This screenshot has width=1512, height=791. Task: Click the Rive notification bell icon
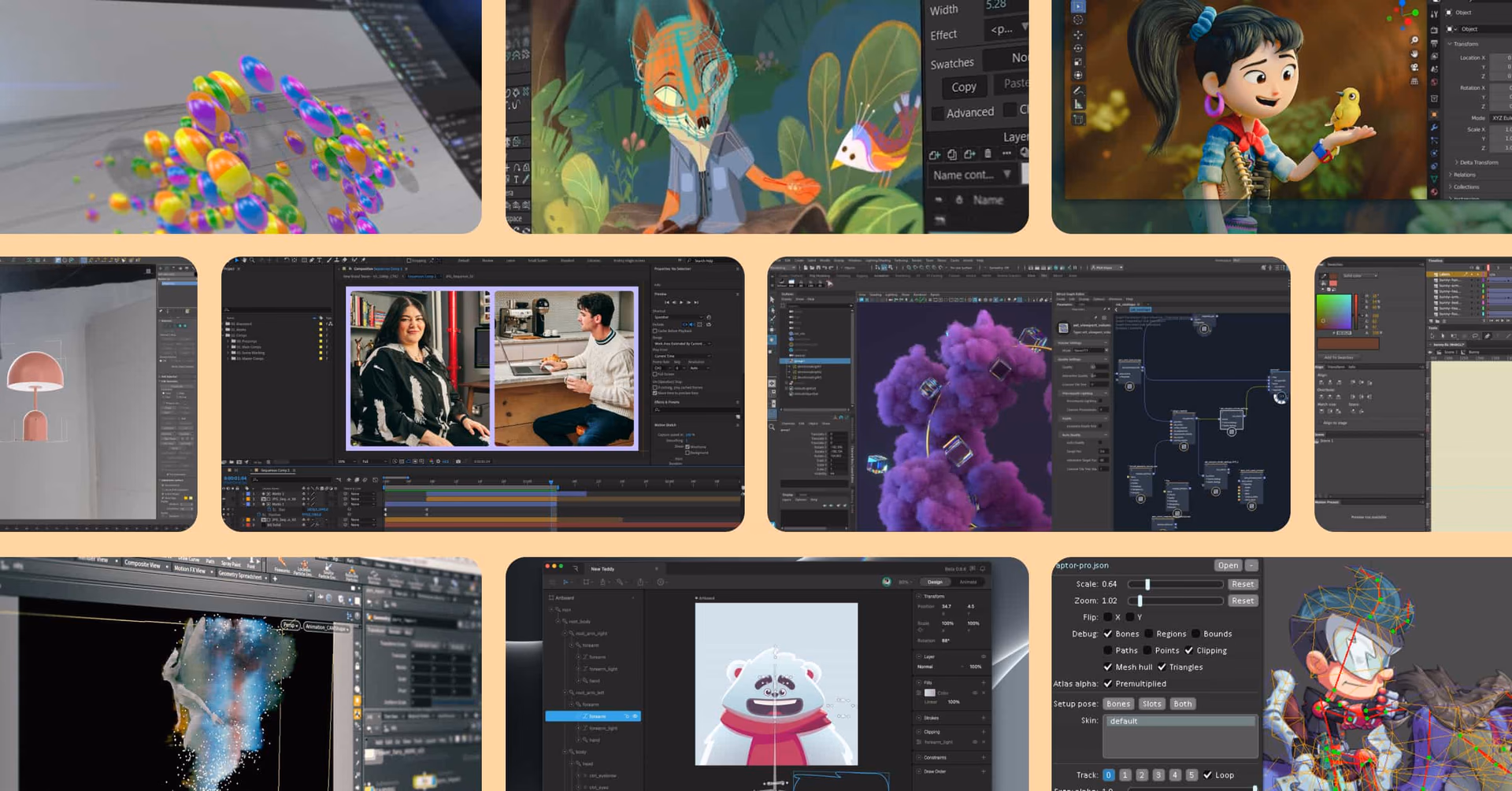pyautogui.click(x=983, y=568)
